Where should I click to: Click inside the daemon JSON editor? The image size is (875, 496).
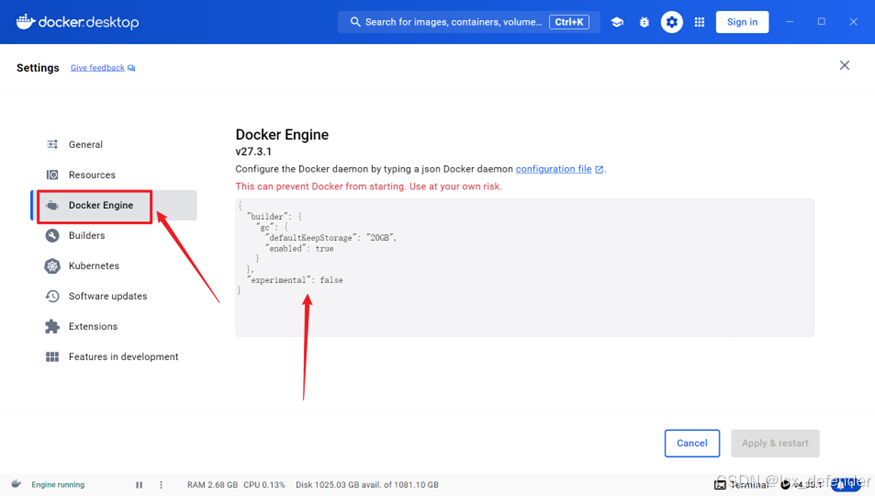click(x=525, y=267)
